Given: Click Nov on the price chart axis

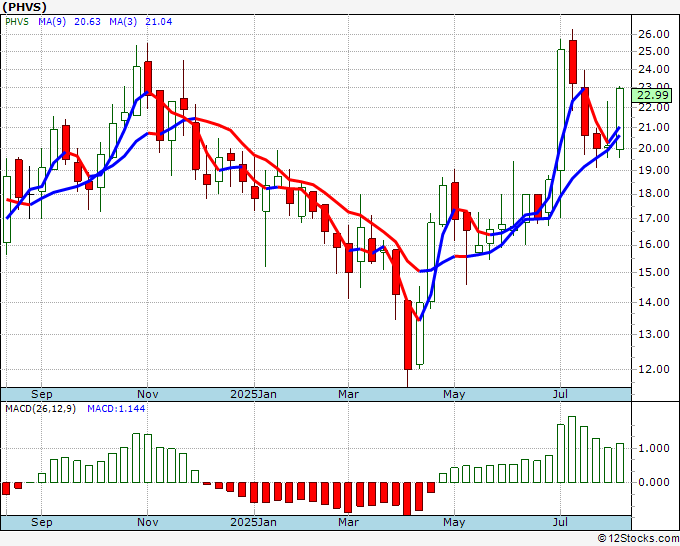Looking at the screenshot, I should (x=147, y=394).
